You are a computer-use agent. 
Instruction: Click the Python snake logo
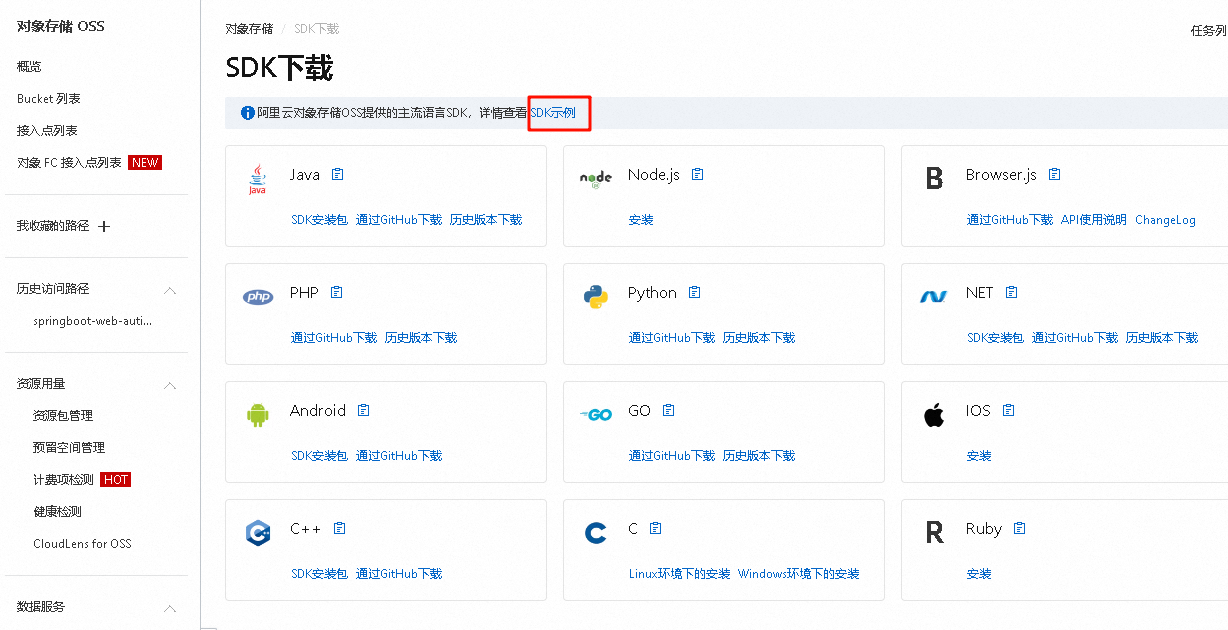(x=596, y=297)
